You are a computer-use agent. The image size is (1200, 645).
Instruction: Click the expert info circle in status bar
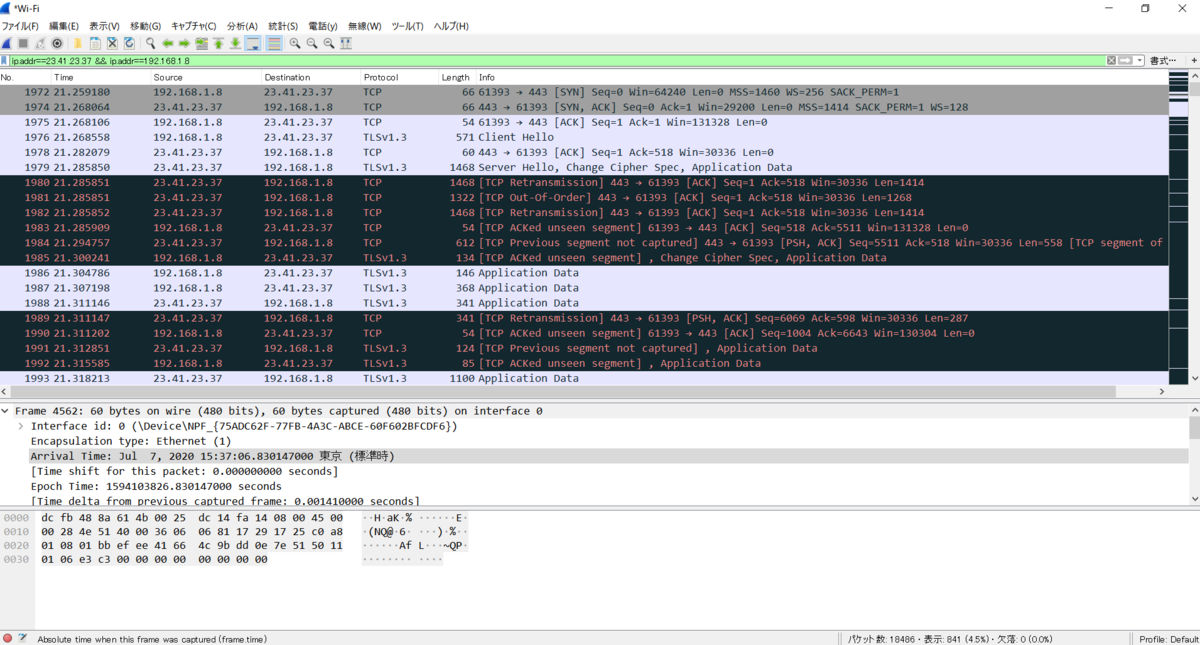(x=7, y=638)
